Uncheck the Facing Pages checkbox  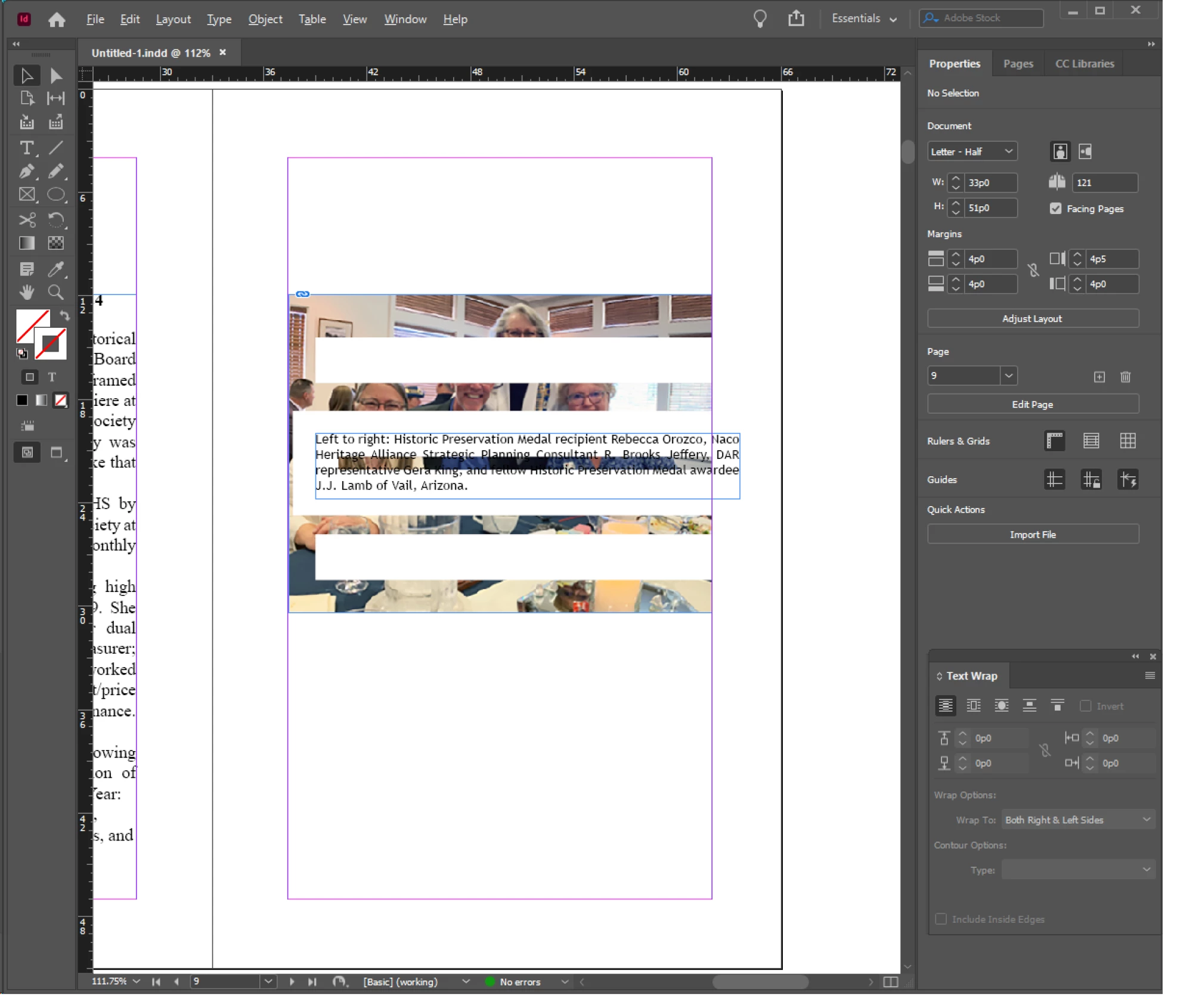coord(1055,209)
